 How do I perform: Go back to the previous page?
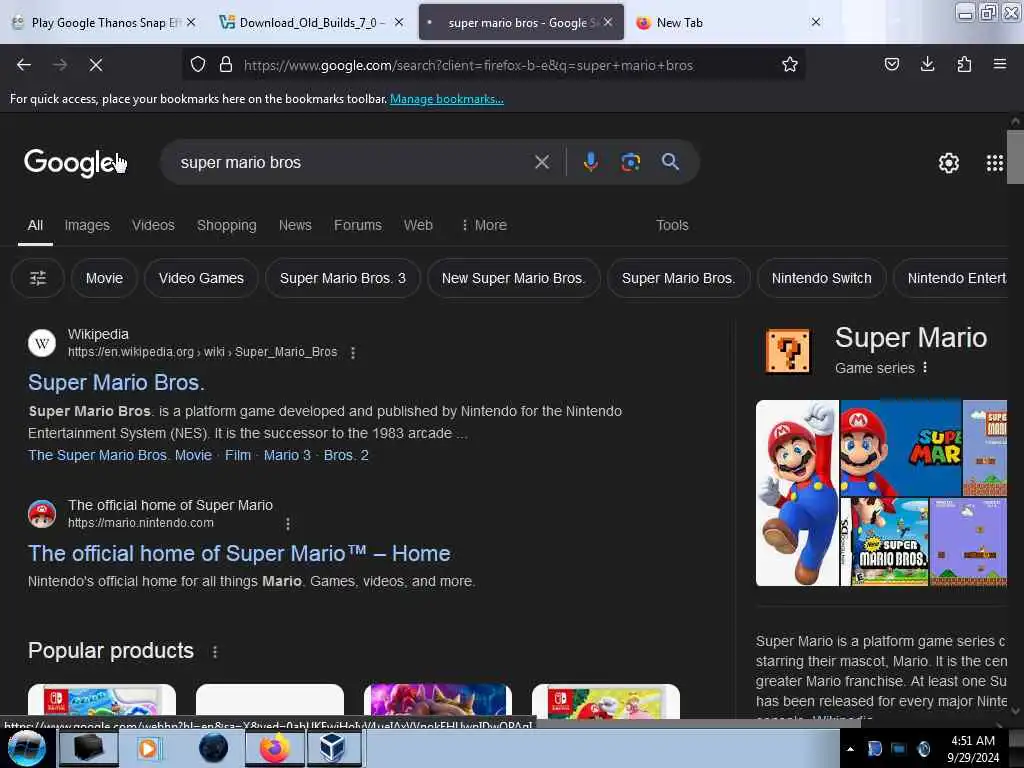[24, 65]
